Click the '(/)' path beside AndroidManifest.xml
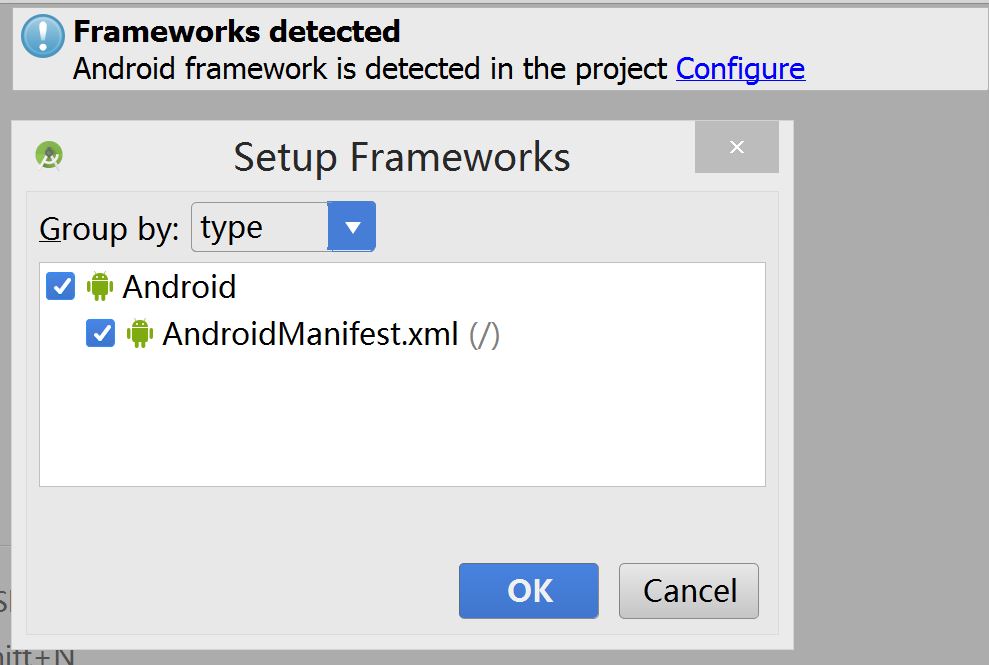Screen dimensions: 989x665 (x=485, y=333)
